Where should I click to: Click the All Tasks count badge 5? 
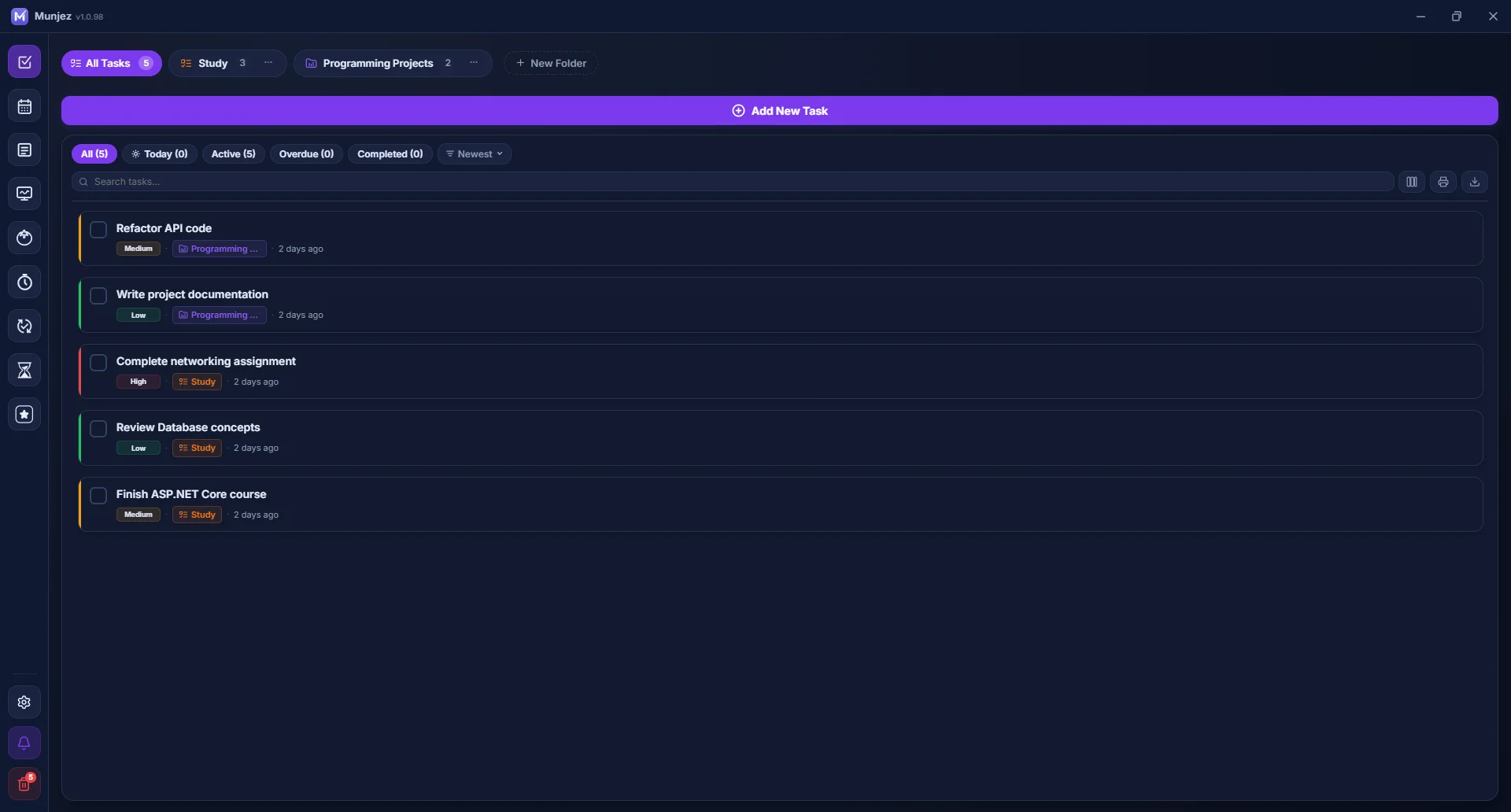[146, 63]
